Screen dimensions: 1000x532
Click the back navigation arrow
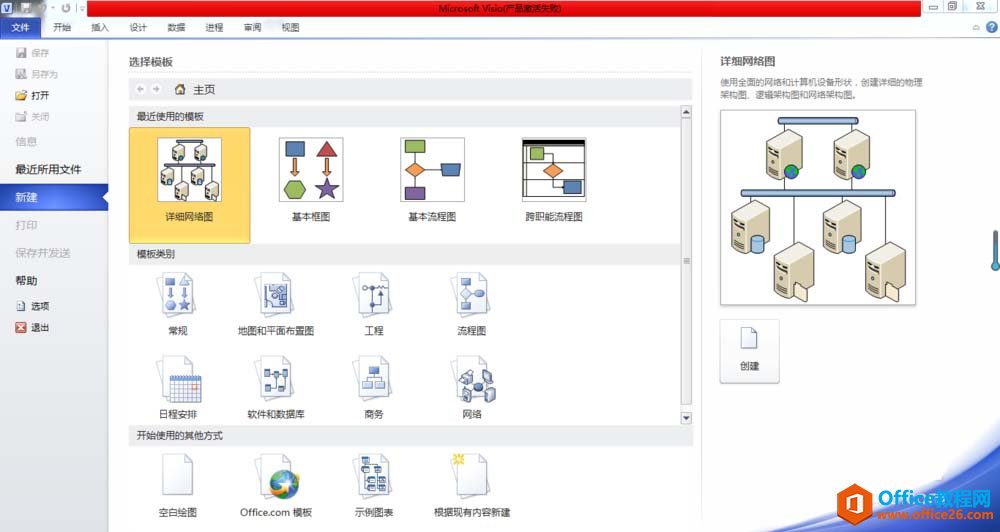[140, 89]
